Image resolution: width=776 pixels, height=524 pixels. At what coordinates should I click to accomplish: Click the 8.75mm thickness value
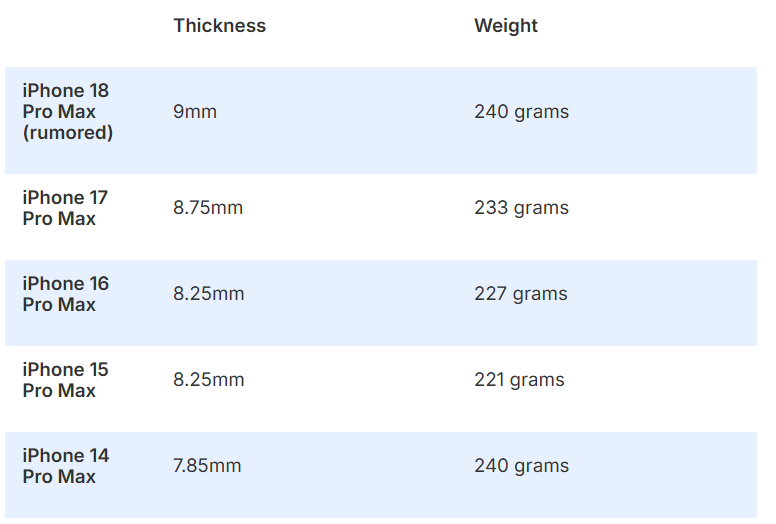tap(208, 208)
